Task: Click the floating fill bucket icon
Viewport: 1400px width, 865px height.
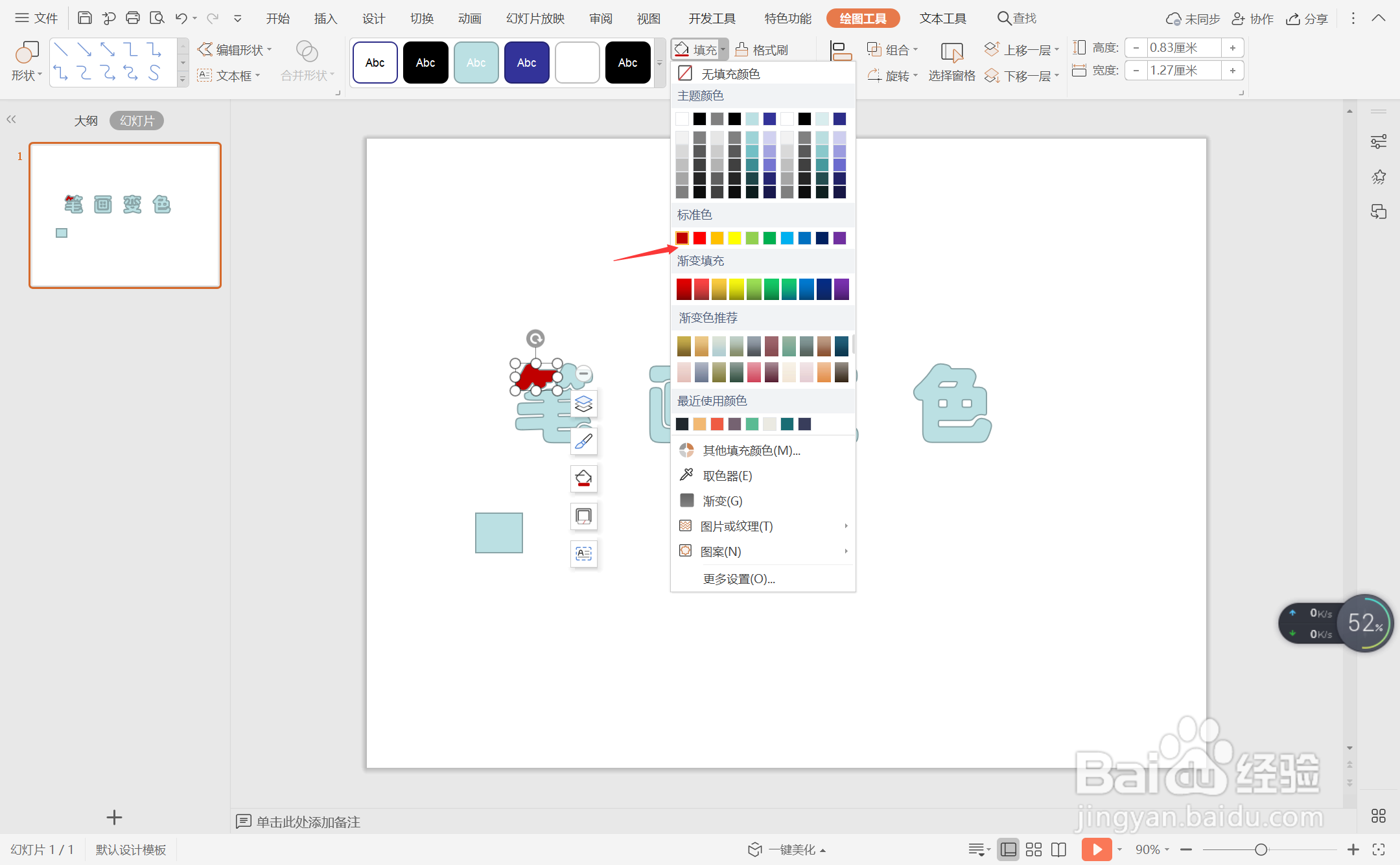Action: [x=583, y=479]
